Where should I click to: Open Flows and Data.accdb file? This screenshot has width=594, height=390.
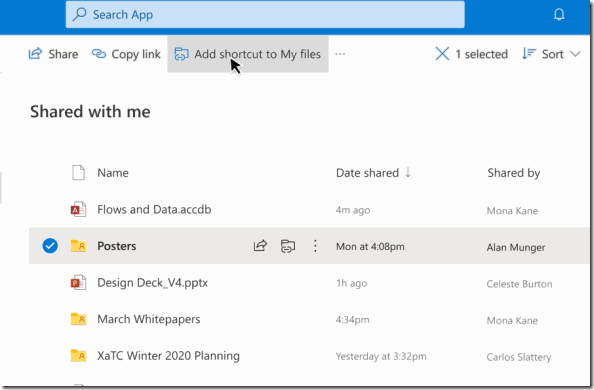(x=154, y=209)
